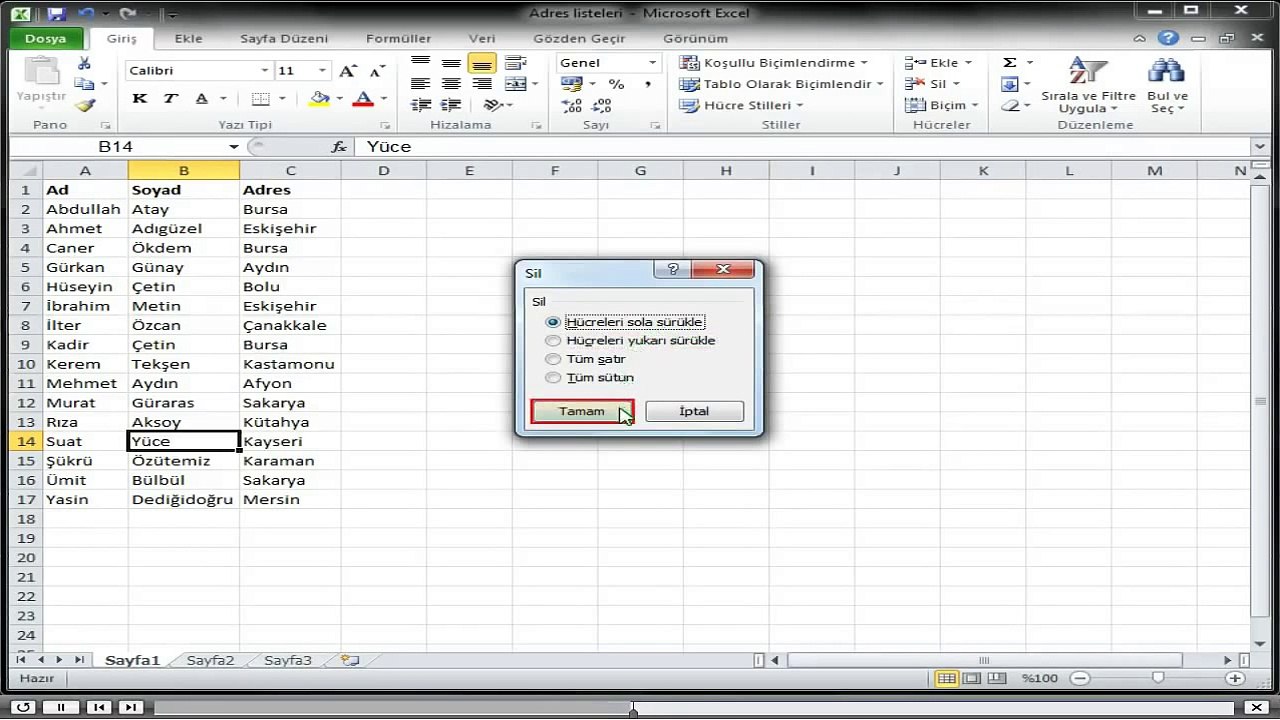Switch to Page Break Preview in status bar
The width and height of the screenshot is (1280, 720).
click(x=995, y=678)
